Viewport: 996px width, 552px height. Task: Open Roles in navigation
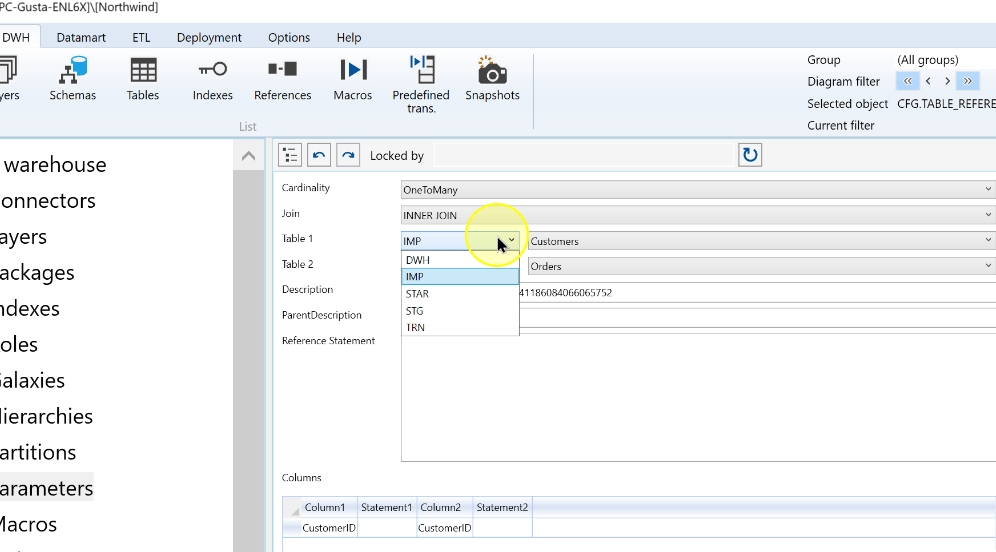[x=19, y=345]
